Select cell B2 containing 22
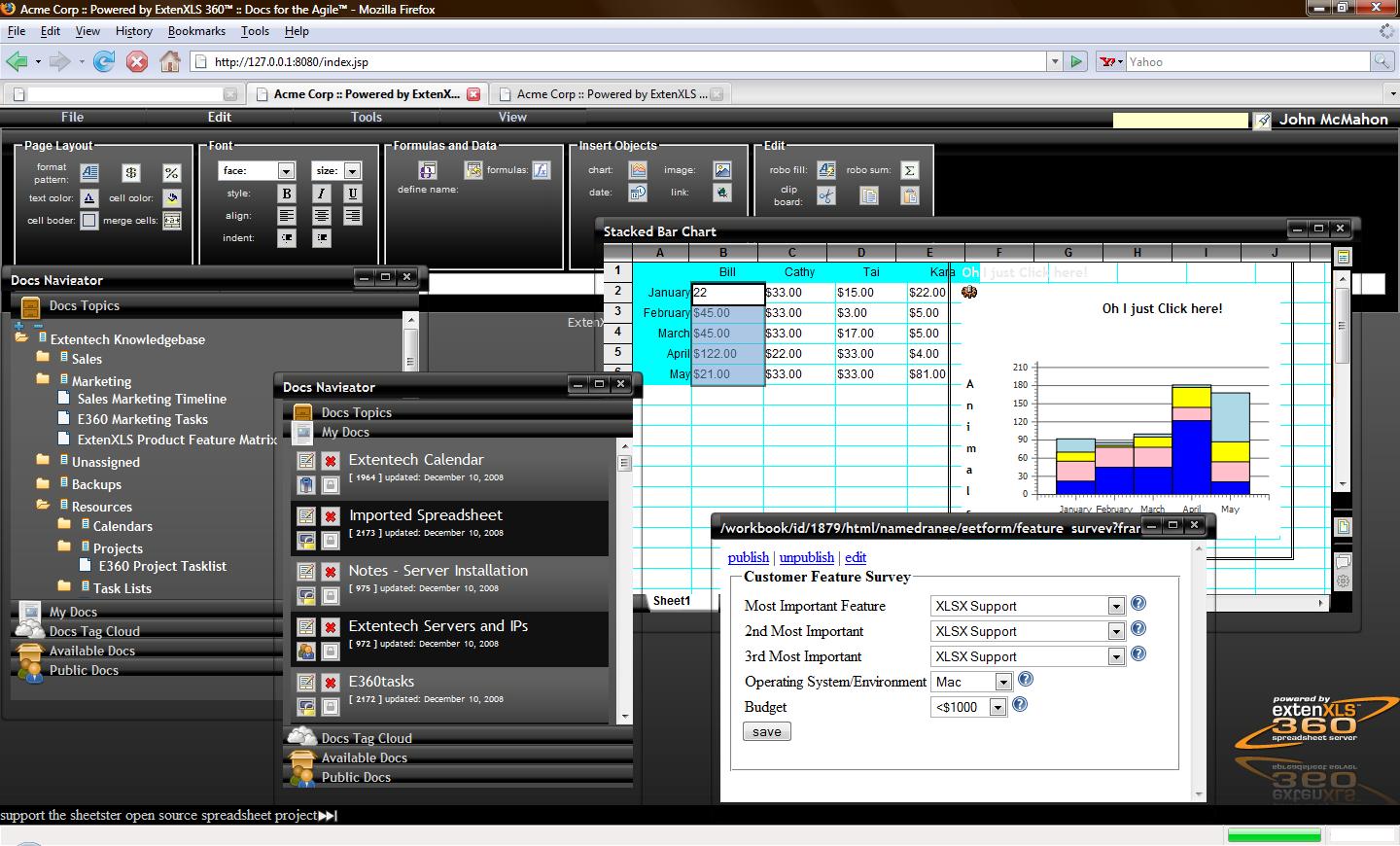Screen dimensions: 1400x846 tap(728, 293)
